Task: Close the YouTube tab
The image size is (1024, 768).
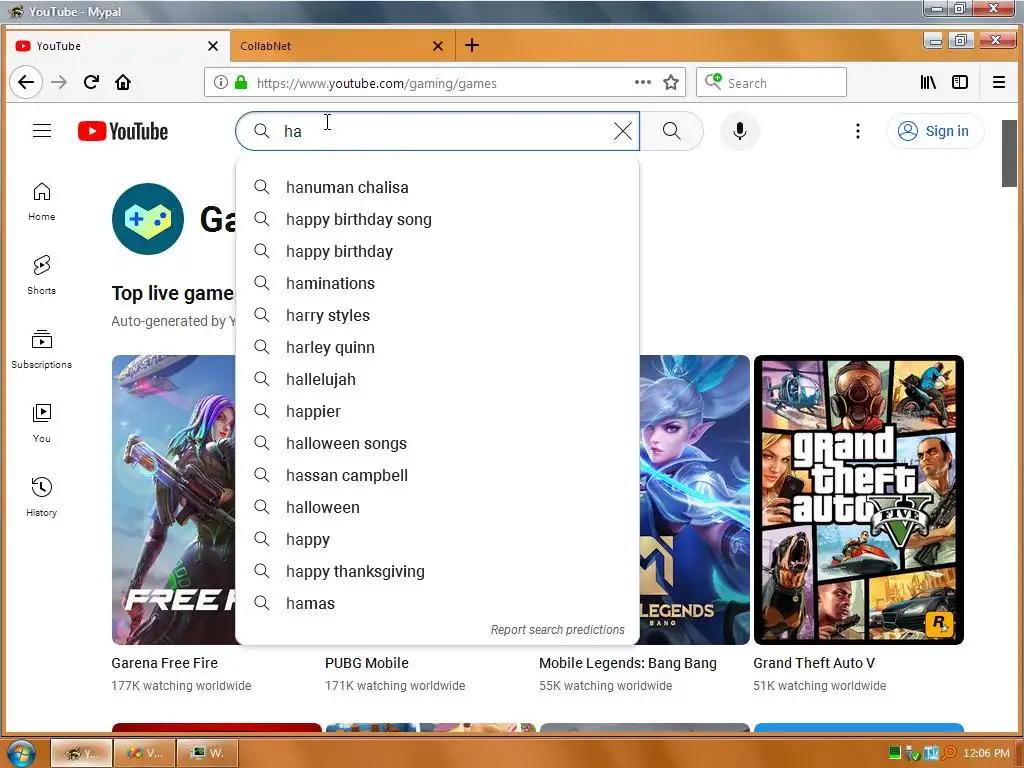Action: 213,46
